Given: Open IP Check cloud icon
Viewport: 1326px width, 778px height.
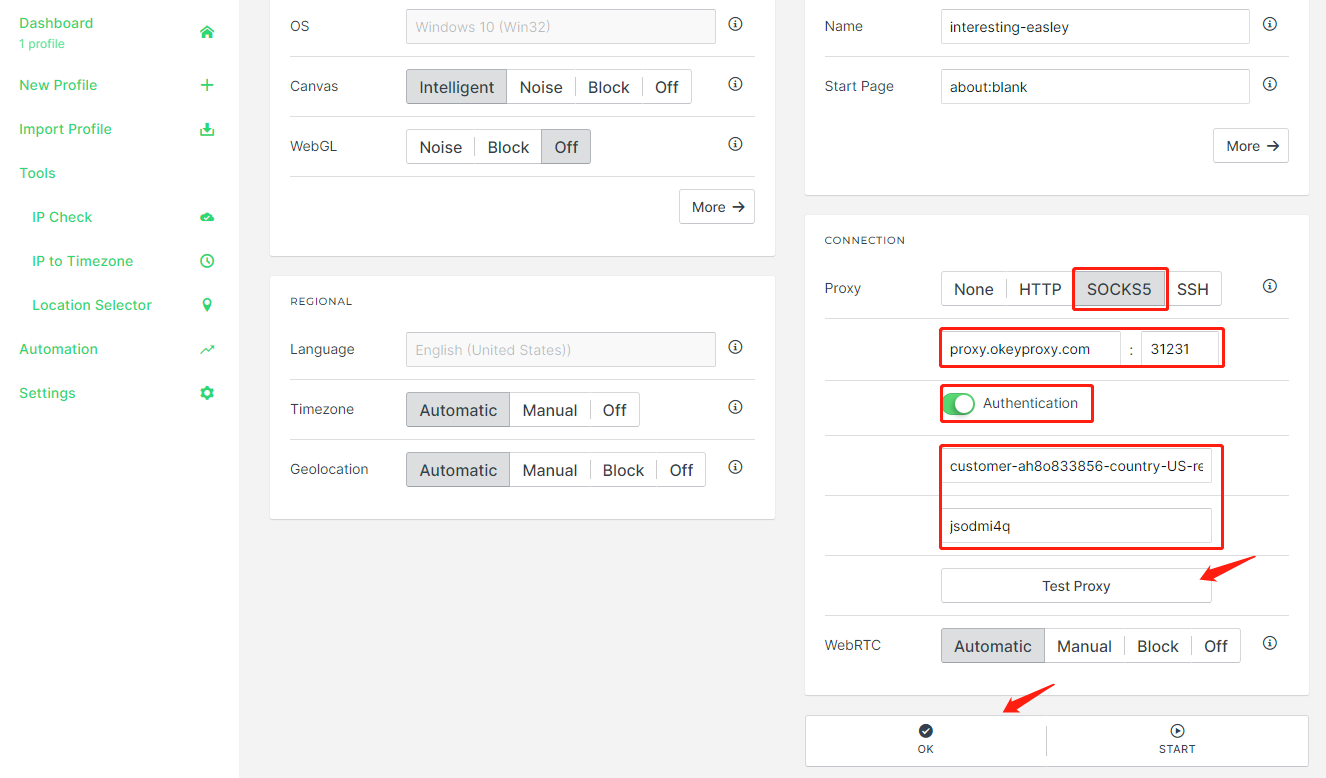Looking at the screenshot, I should [207, 217].
